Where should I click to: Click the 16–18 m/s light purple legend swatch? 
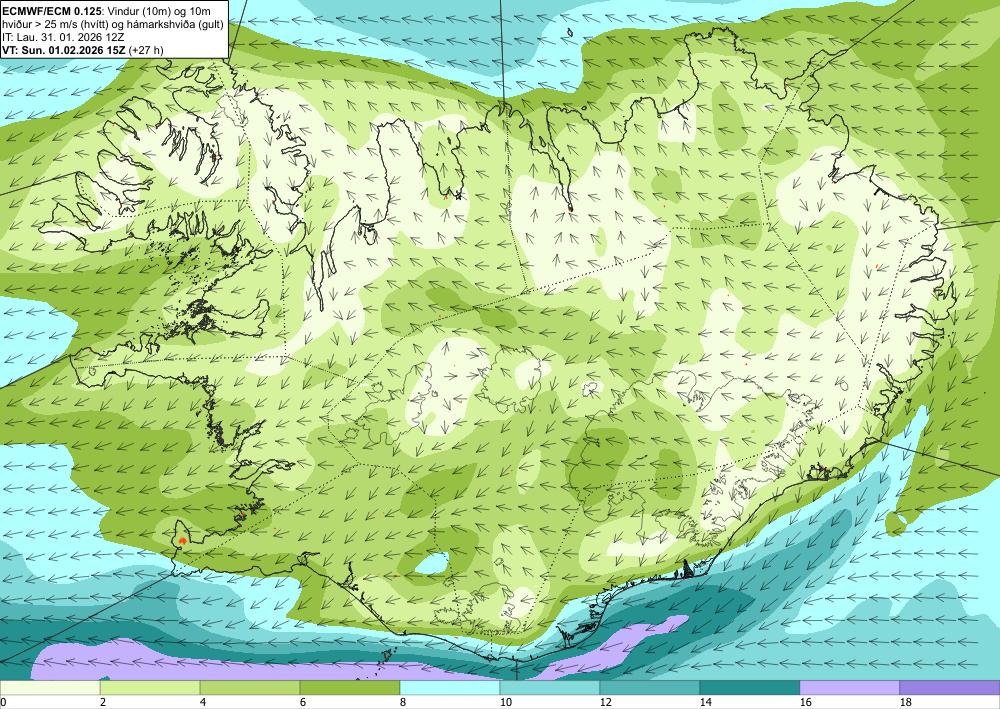click(x=849, y=687)
